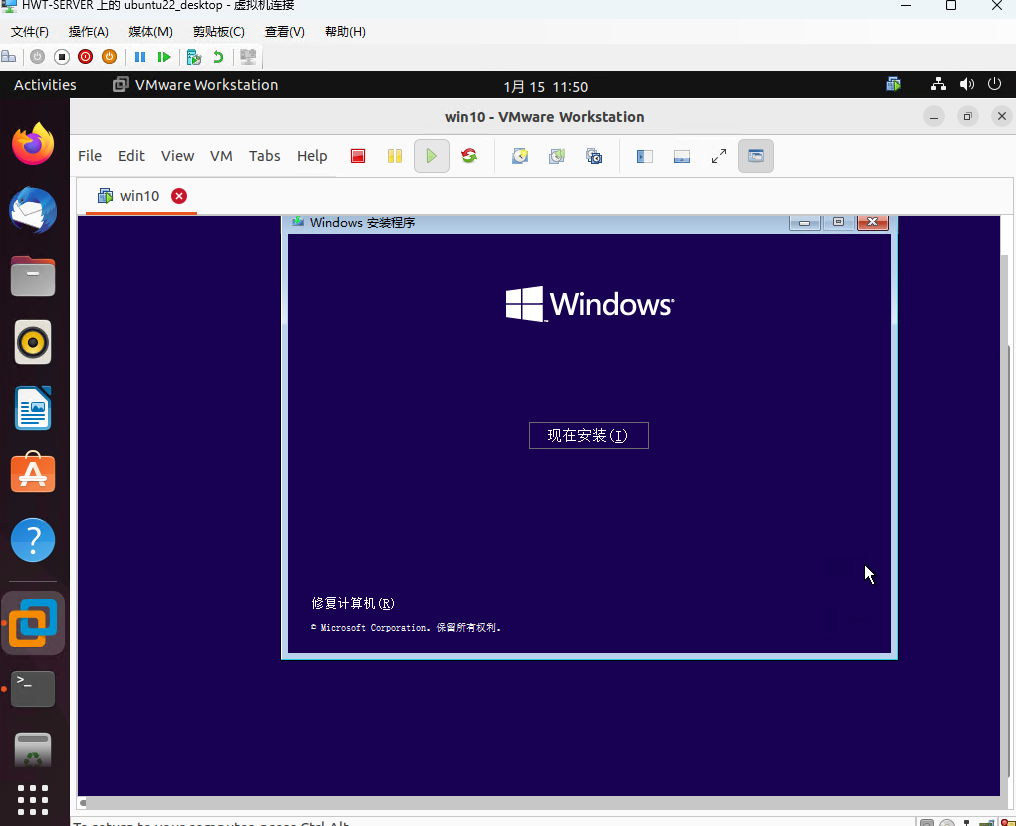Click VMware red power-off icon
1016x826 pixels.
[x=358, y=156]
